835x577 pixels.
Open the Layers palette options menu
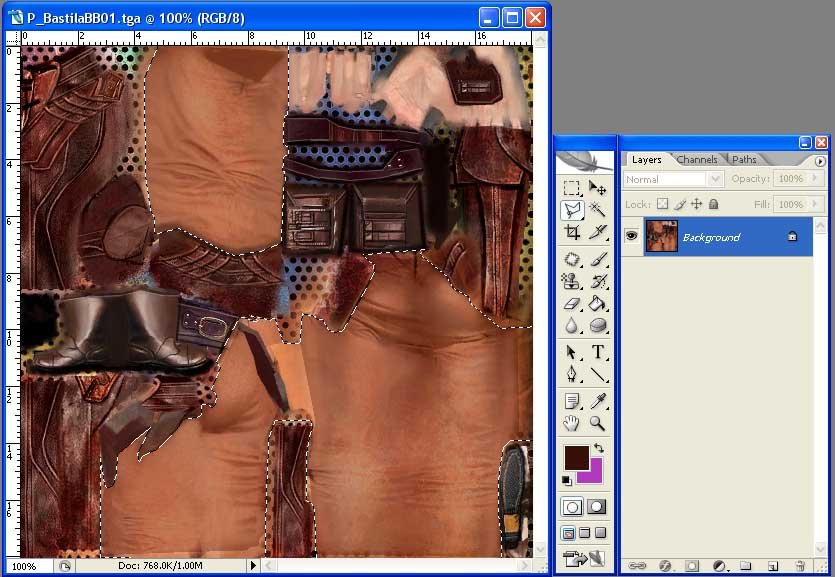tap(820, 161)
